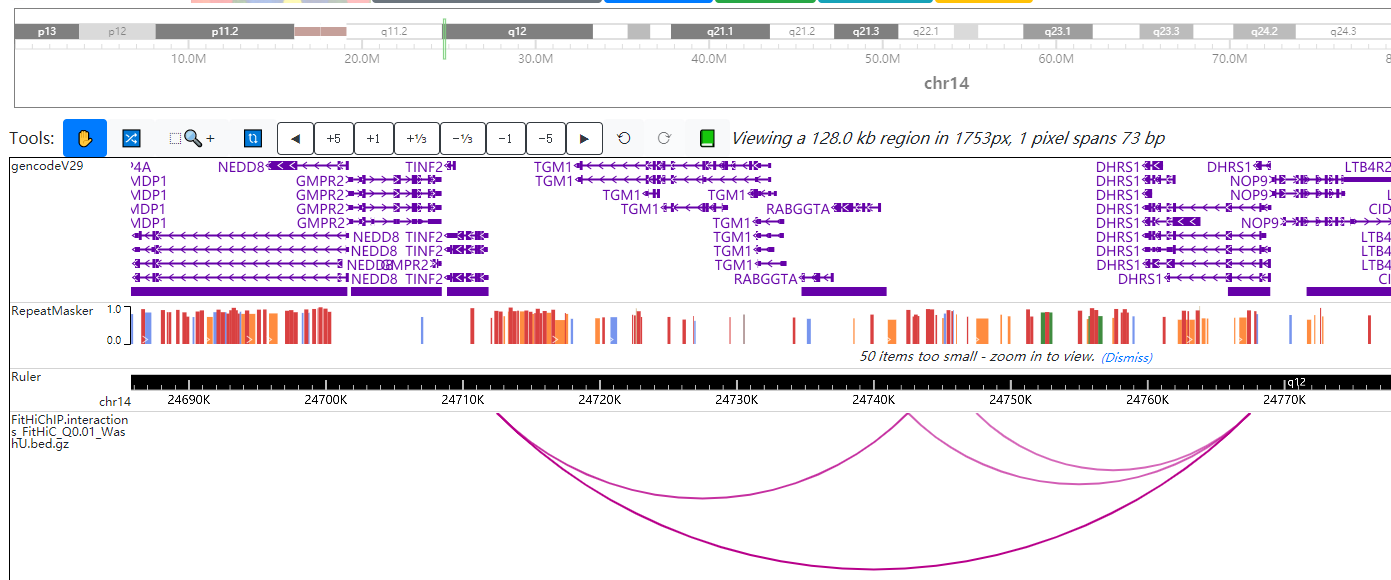The height and width of the screenshot is (580, 1391).
Task: Select the hand drag tool
Action: click(85, 138)
